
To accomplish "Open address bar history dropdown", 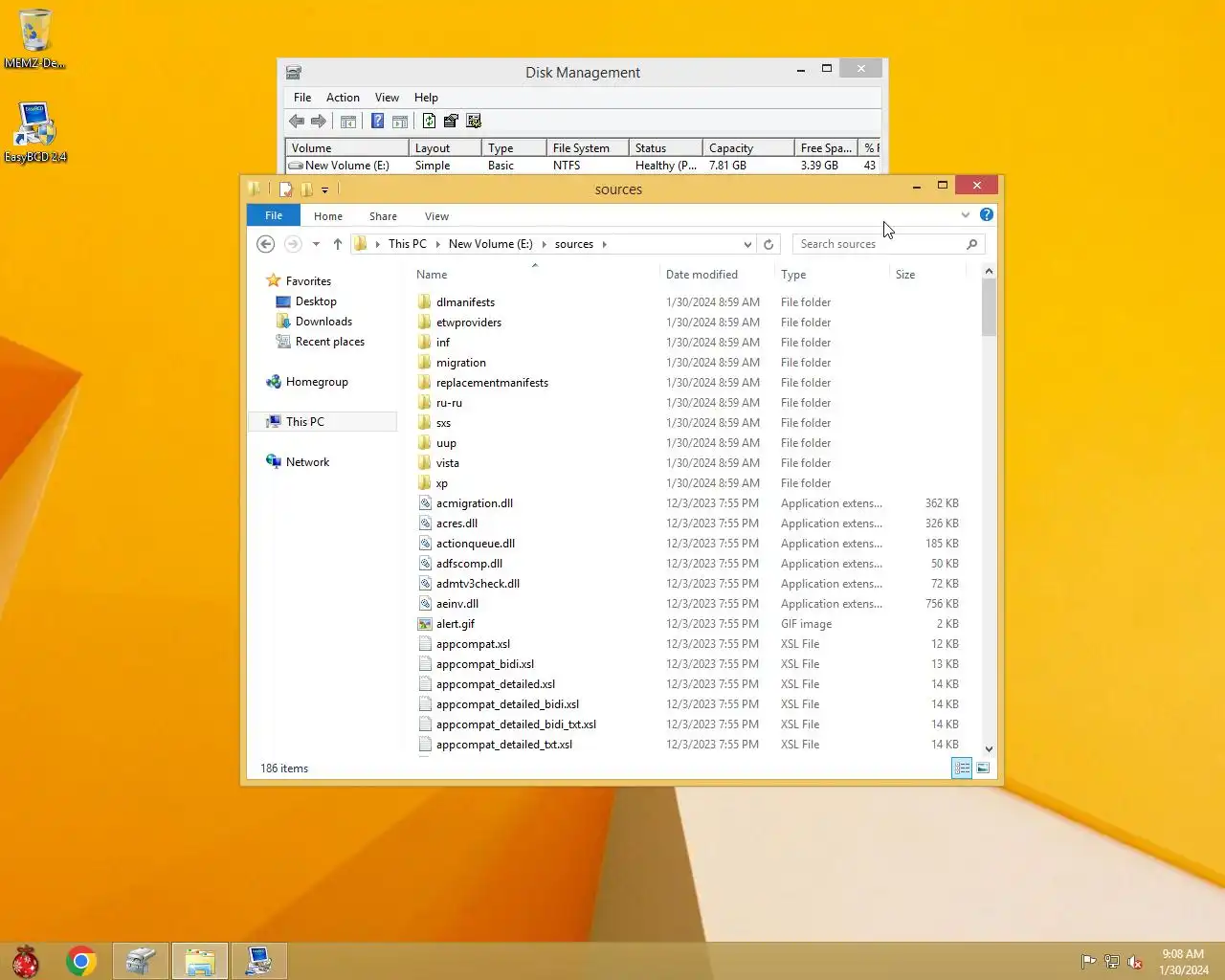I will coord(747,244).
